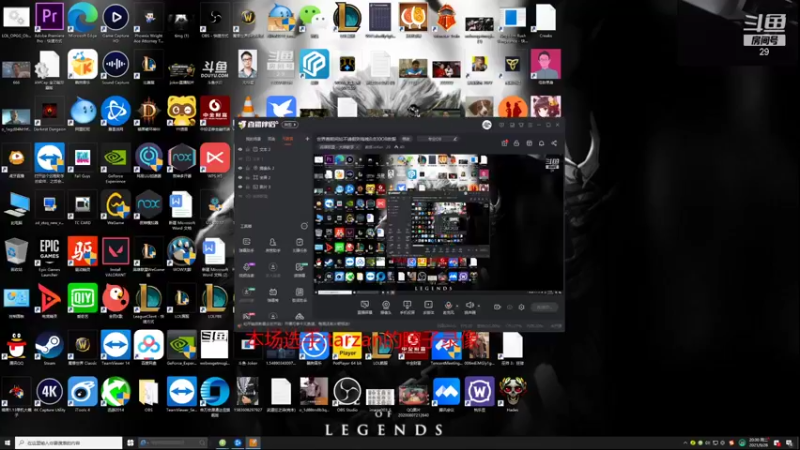Select the 全屏 2 source row
Viewport: 800px width, 450px height.
[274, 177]
